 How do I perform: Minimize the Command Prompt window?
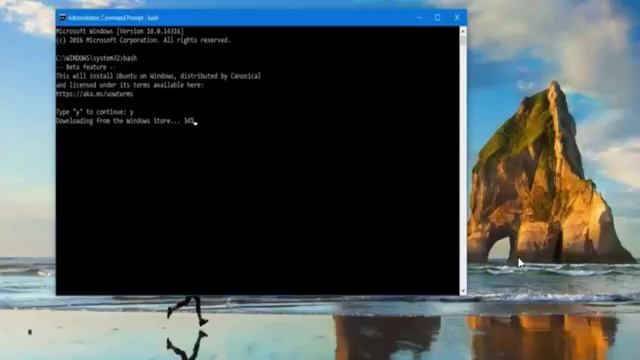pos(419,18)
